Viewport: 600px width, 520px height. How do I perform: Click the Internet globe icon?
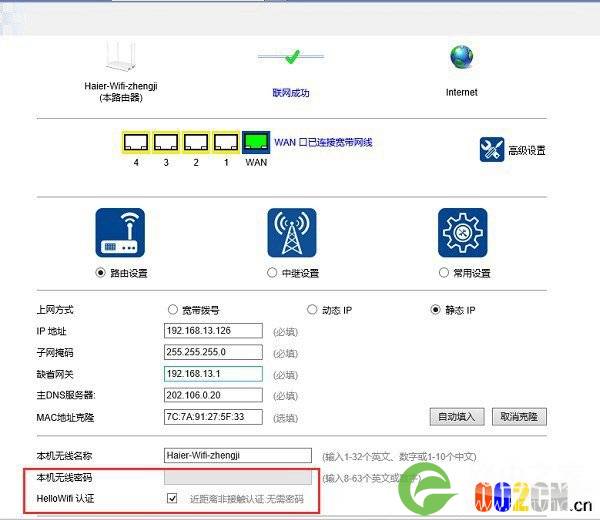[x=461, y=57]
